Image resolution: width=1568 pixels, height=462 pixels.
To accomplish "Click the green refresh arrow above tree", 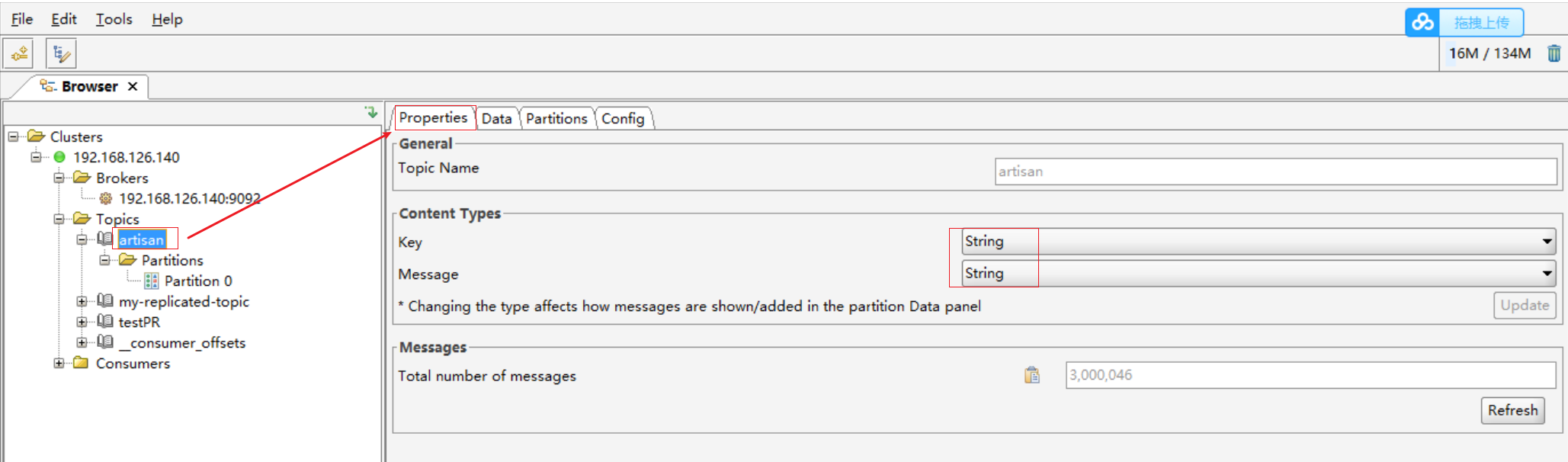I will tap(371, 112).
